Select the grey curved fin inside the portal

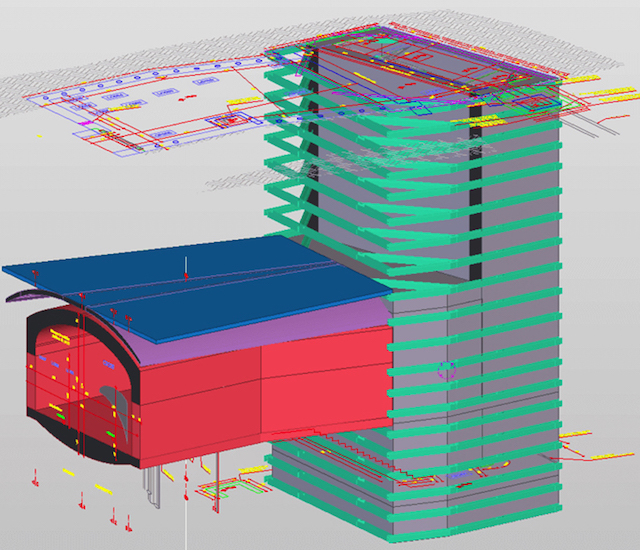click(118, 406)
